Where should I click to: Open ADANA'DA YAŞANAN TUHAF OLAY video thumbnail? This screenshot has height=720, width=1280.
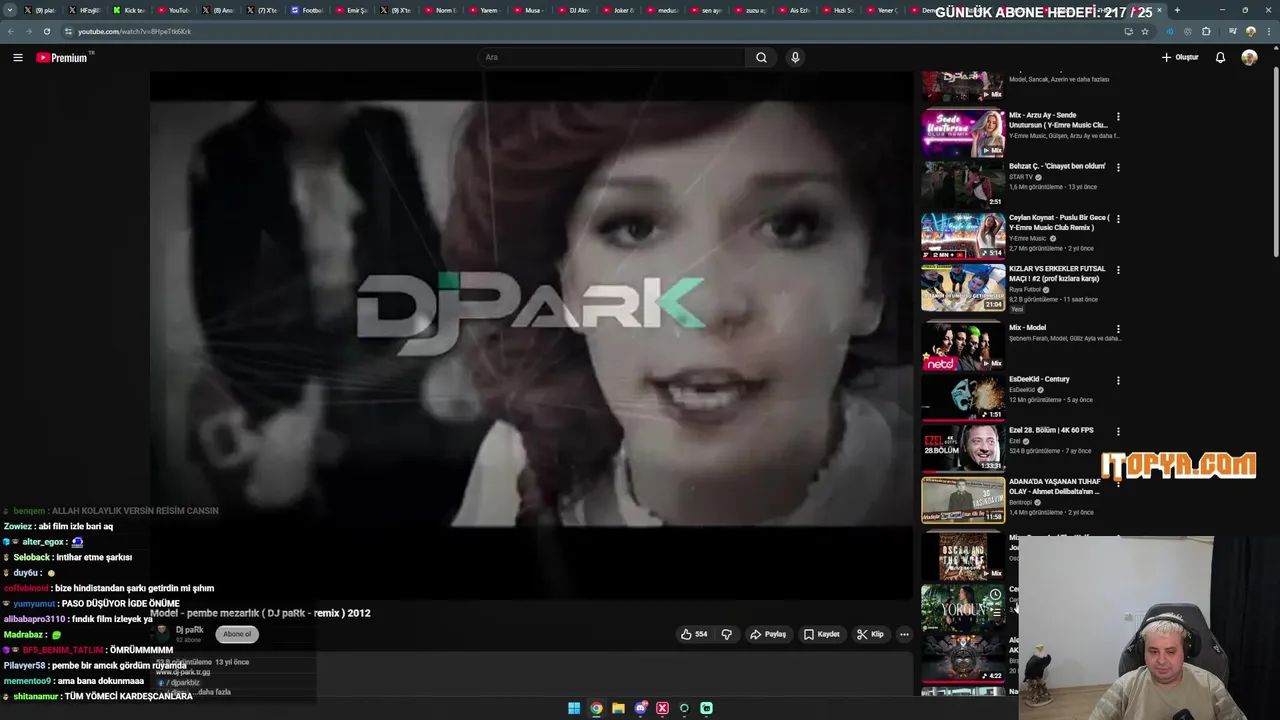coord(963,500)
